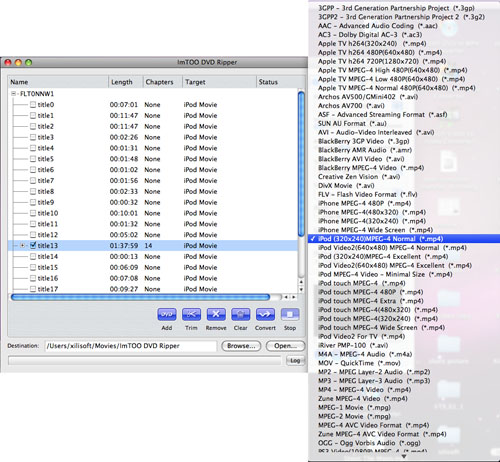Image resolution: width=500 pixels, height=462 pixels.
Task: Click the Add DVD toolbar icon
Action: [x=167, y=314]
